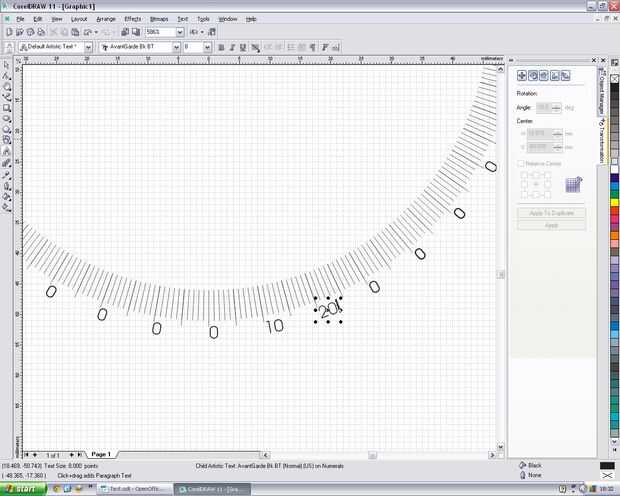Open the Rotate tab in Transformation docker
The height and width of the screenshot is (496, 620).
[533, 76]
